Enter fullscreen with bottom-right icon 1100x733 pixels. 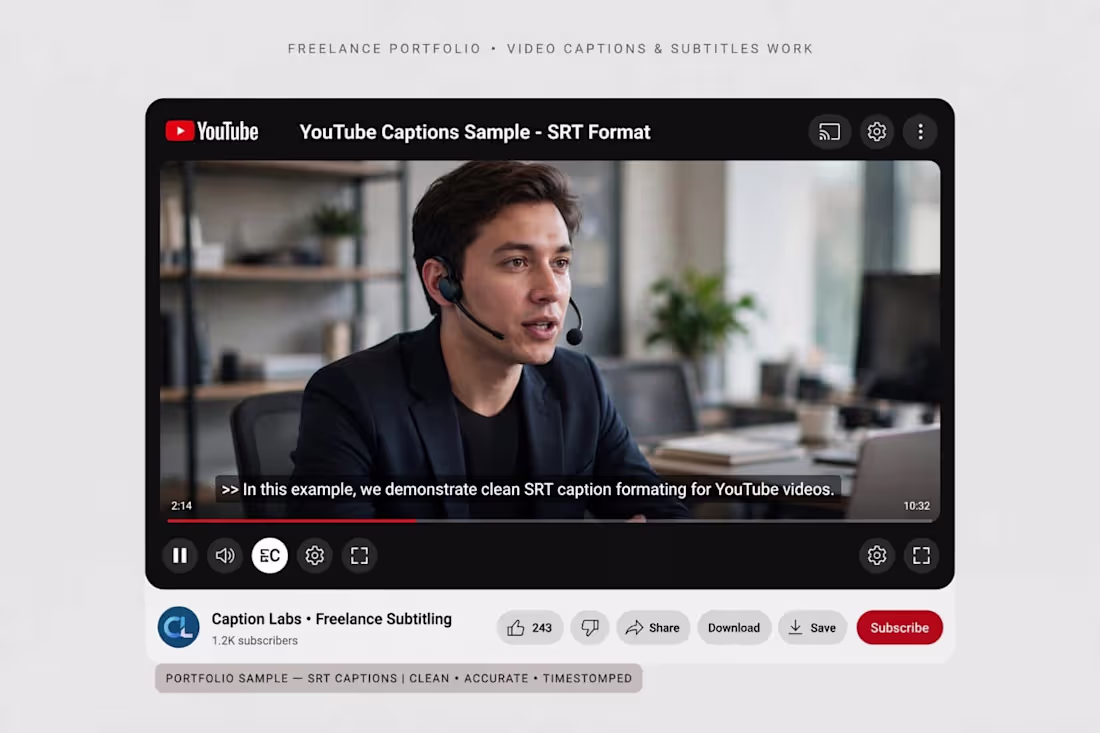pyautogui.click(x=921, y=556)
